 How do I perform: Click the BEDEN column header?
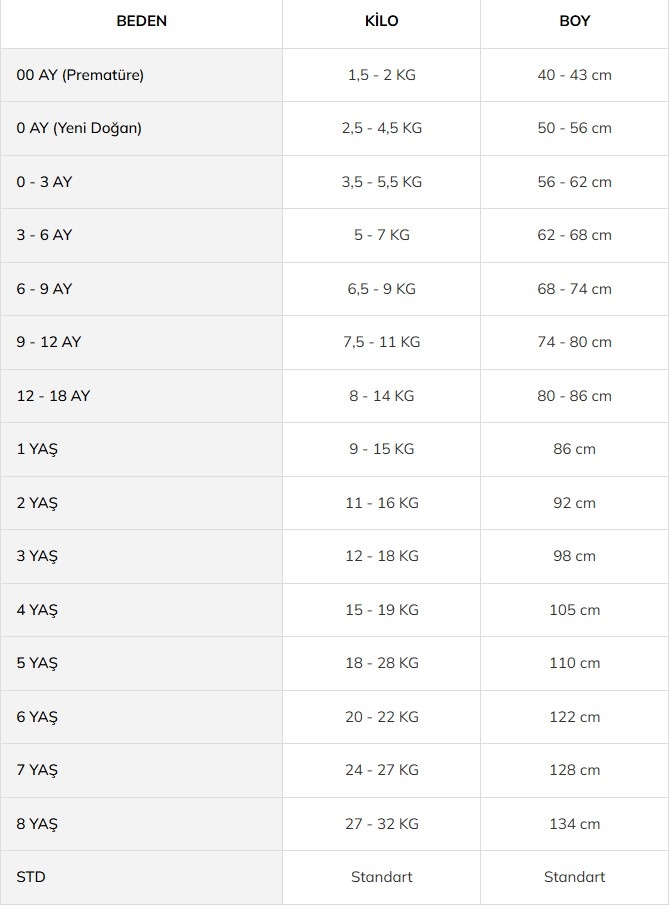coord(142,21)
